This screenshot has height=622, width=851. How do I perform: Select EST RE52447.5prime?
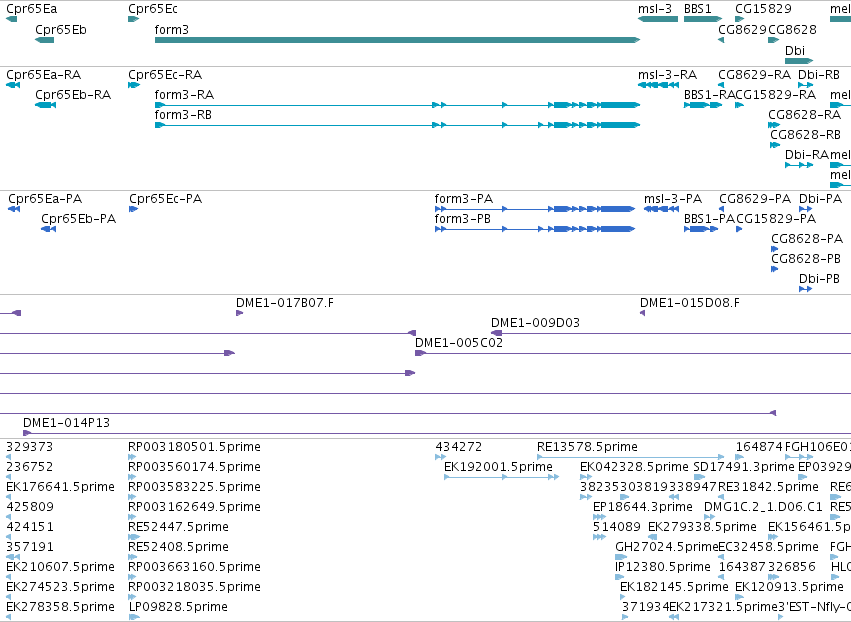[x=178, y=527]
